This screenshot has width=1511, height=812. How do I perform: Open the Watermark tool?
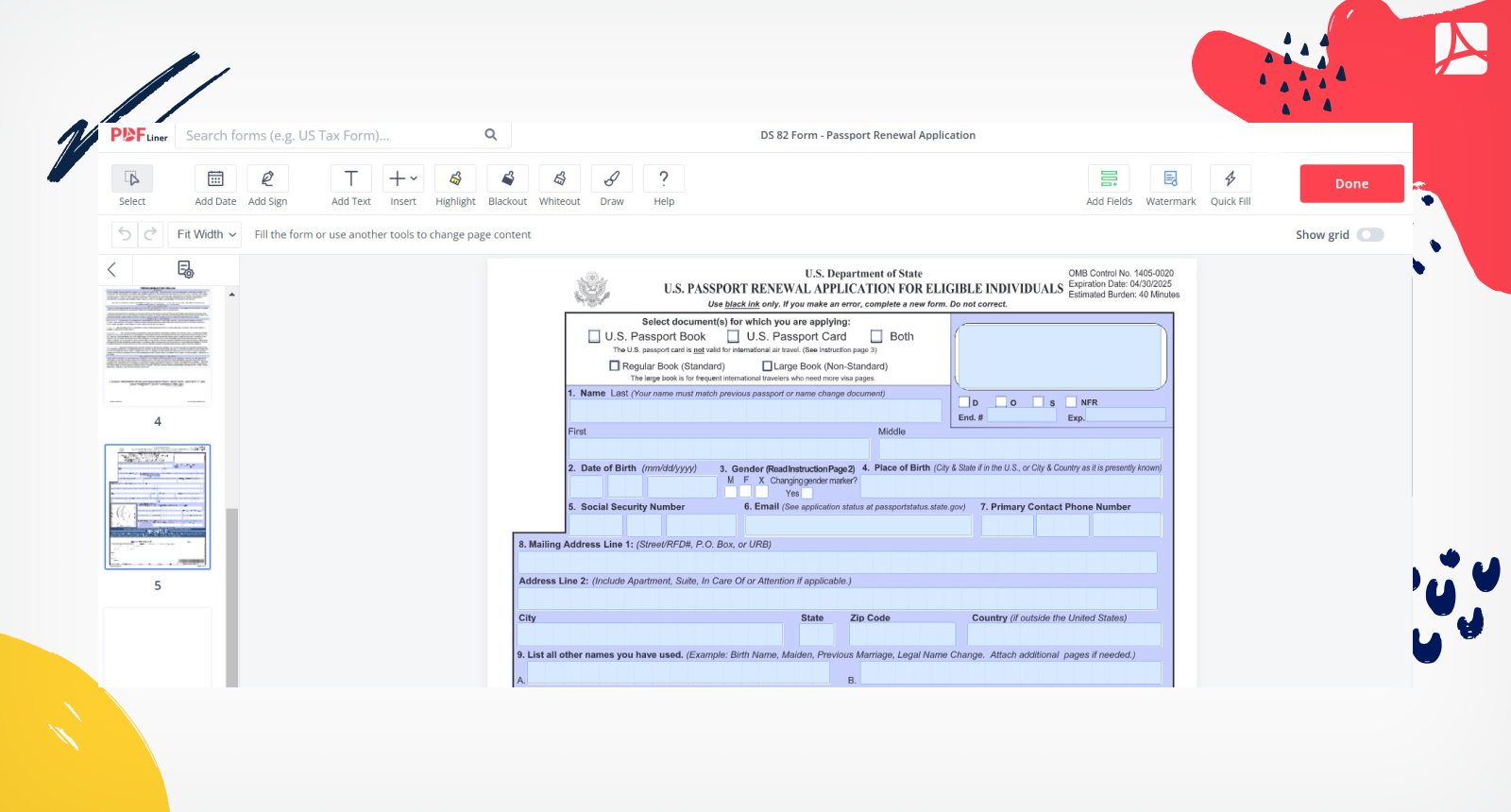[x=1170, y=179]
